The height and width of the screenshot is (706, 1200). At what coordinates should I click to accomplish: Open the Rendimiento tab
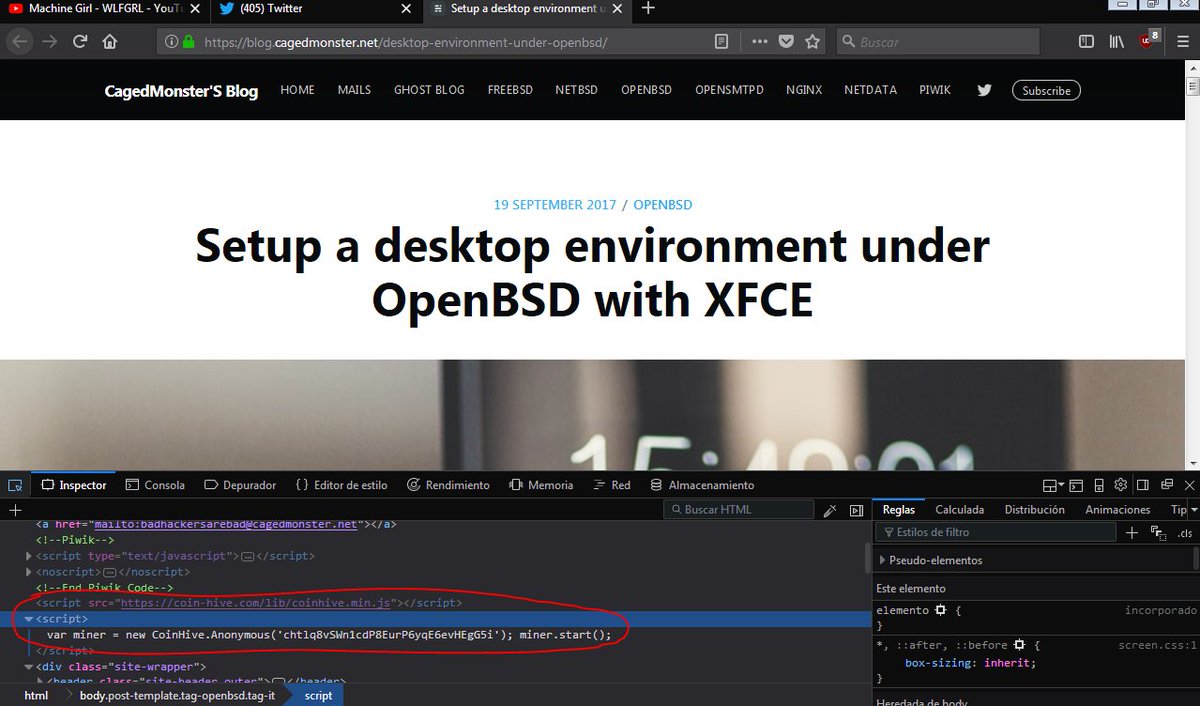click(x=448, y=485)
